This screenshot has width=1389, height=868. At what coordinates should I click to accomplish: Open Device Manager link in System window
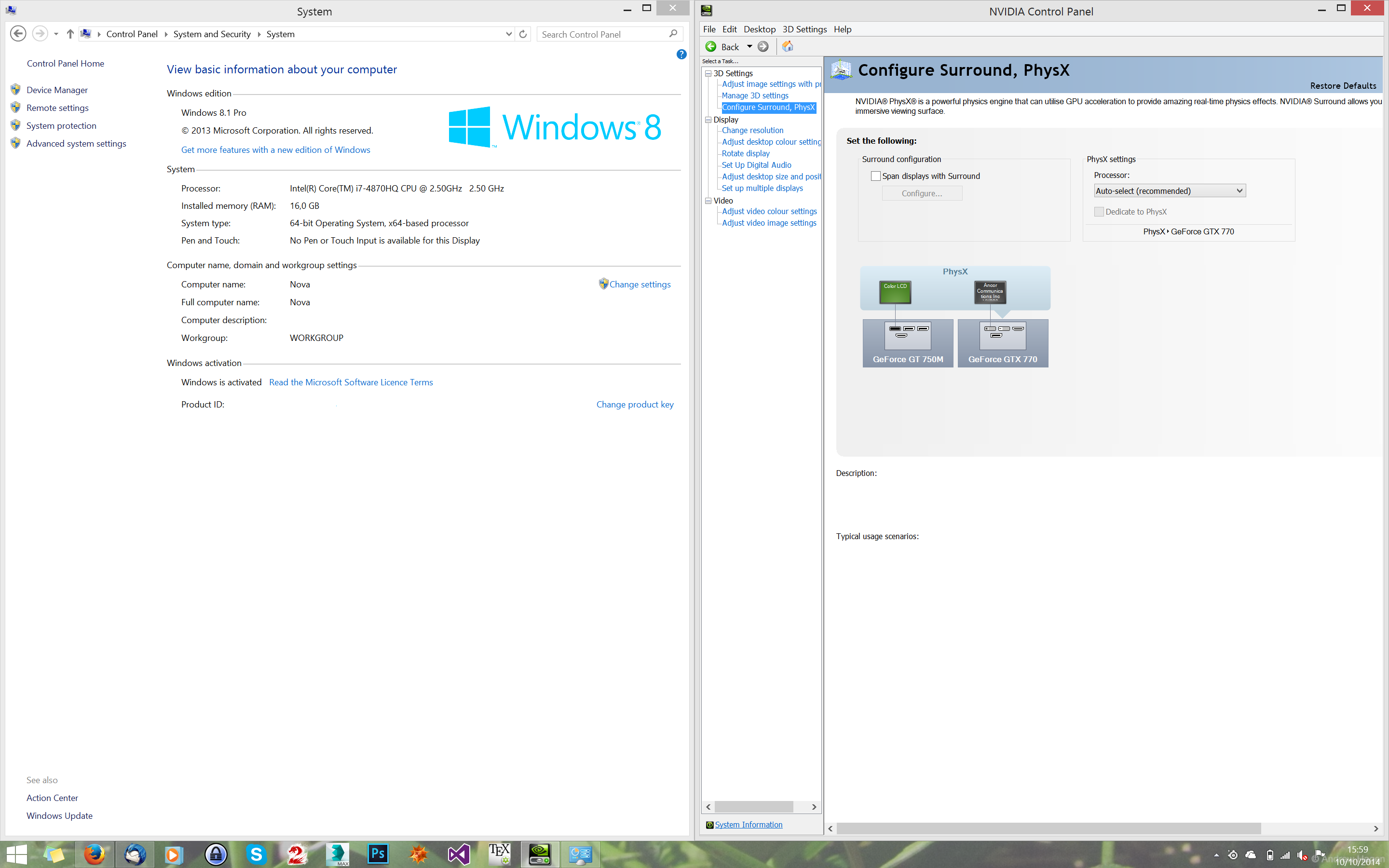[x=57, y=90]
